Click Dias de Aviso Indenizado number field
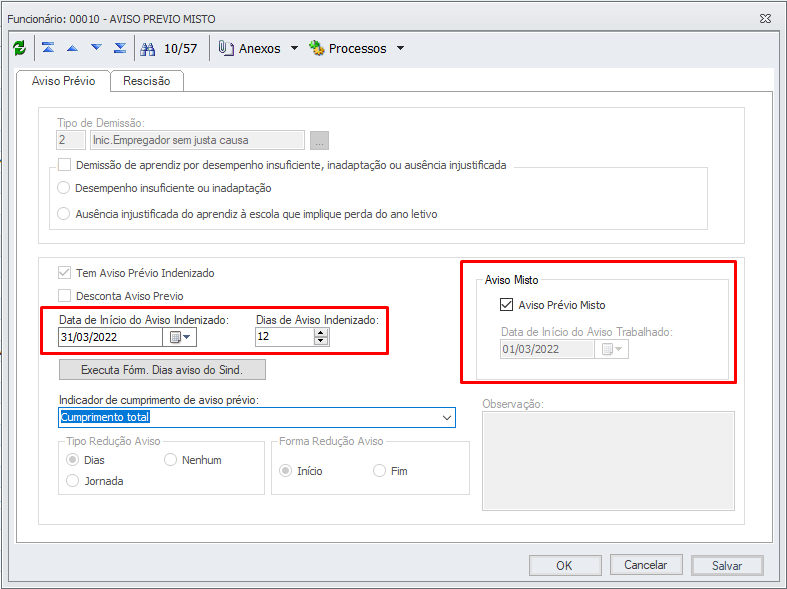This screenshot has width=787, height=589. point(285,337)
